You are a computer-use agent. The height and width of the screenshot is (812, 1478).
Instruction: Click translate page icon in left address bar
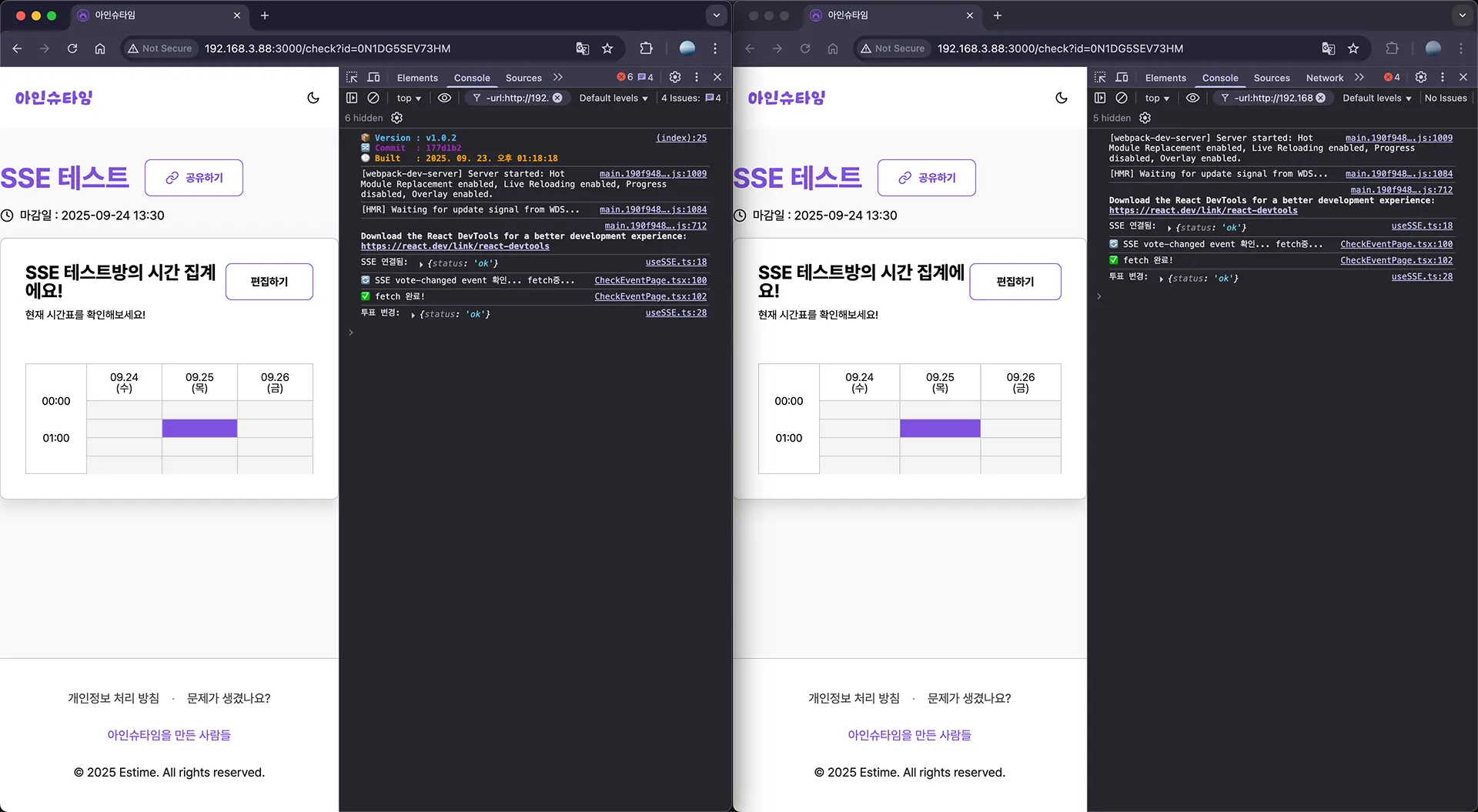(583, 48)
